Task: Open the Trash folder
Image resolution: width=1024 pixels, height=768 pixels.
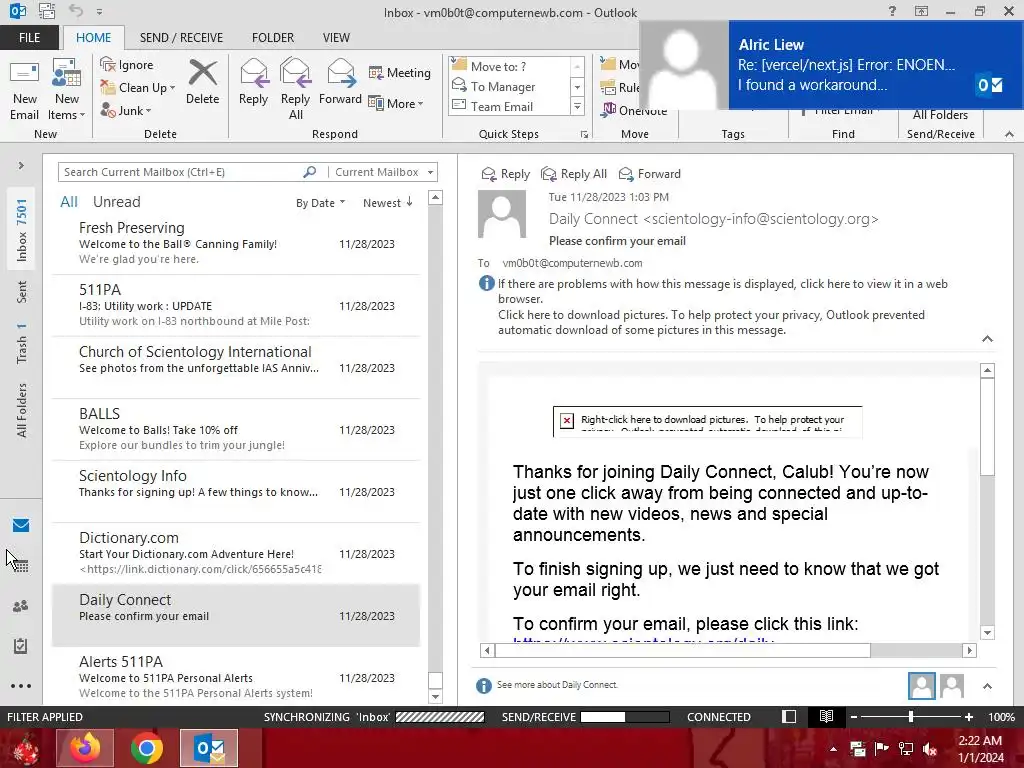Action: 22,343
